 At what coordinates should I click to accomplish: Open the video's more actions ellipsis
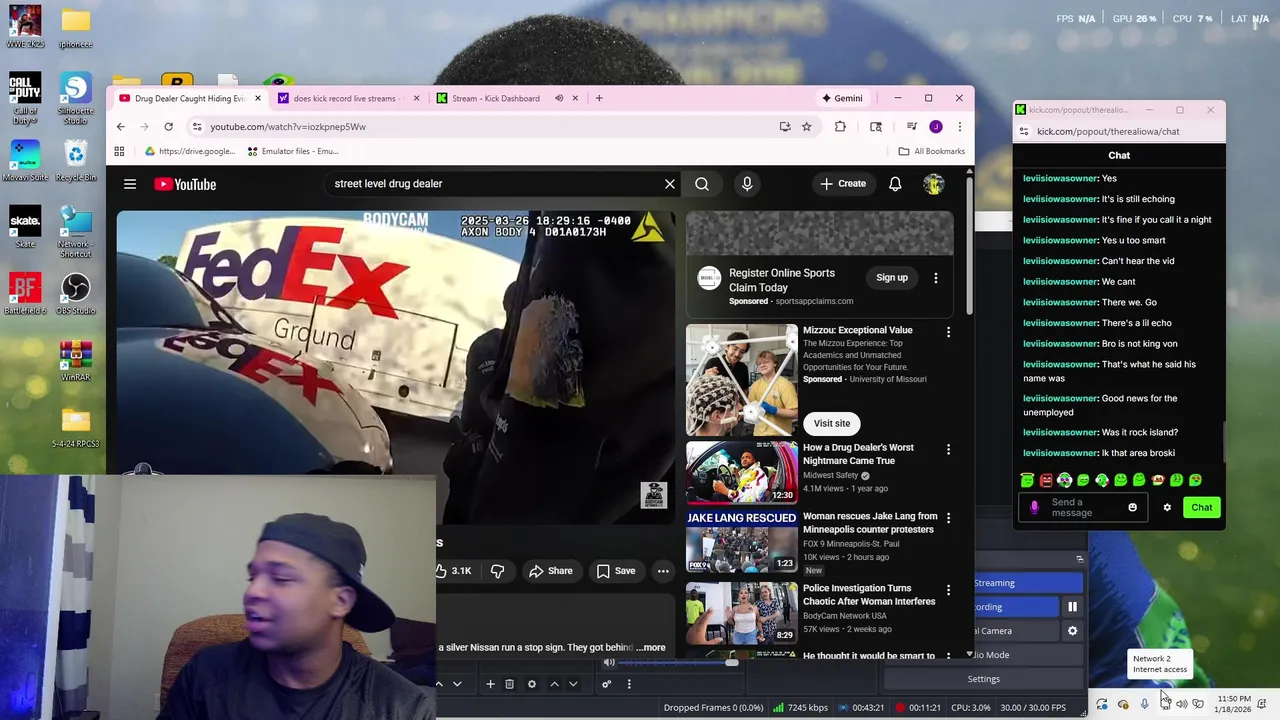click(663, 571)
